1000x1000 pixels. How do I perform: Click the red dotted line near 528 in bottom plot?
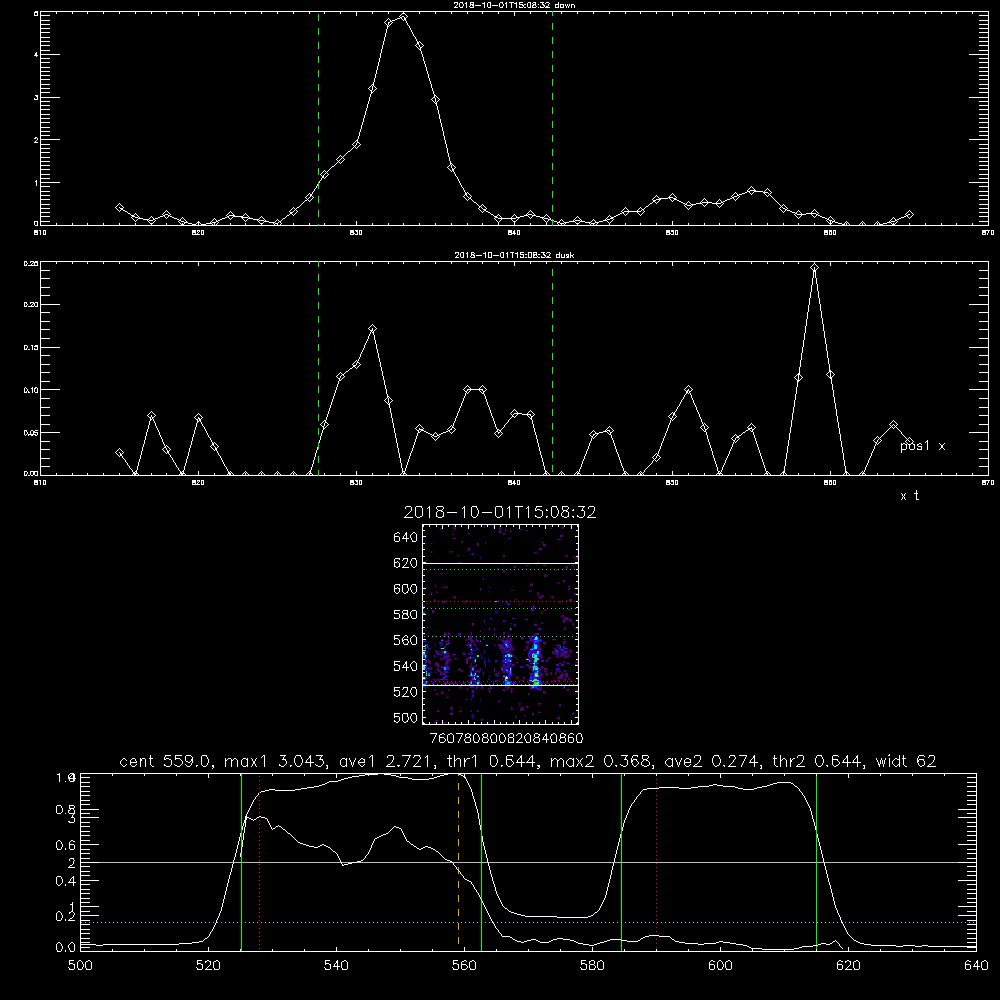click(x=260, y=862)
